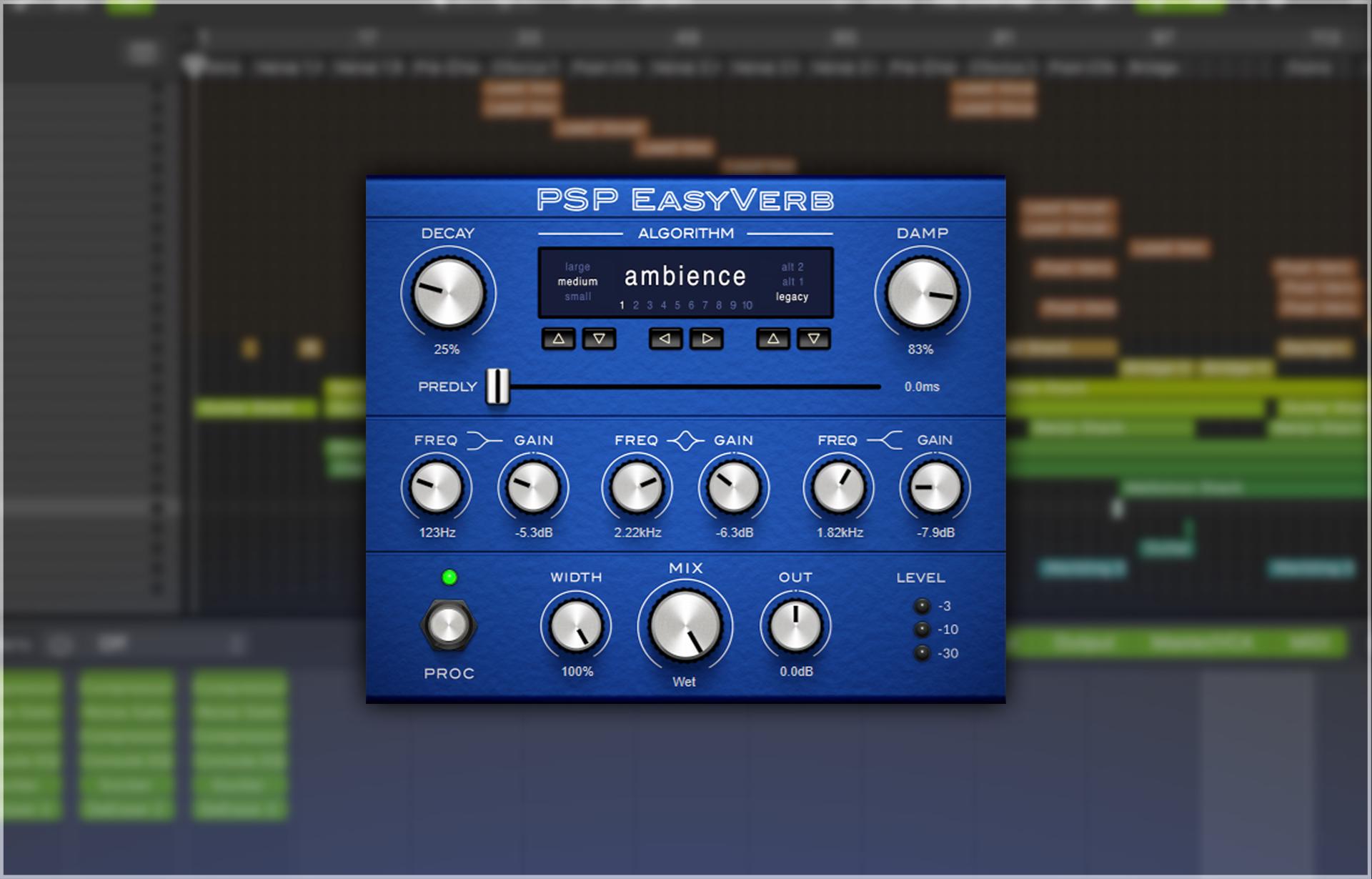This screenshot has width=1372, height=879.
Task: Select algorithm number 5 in display
Action: click(x=677, y=305)
